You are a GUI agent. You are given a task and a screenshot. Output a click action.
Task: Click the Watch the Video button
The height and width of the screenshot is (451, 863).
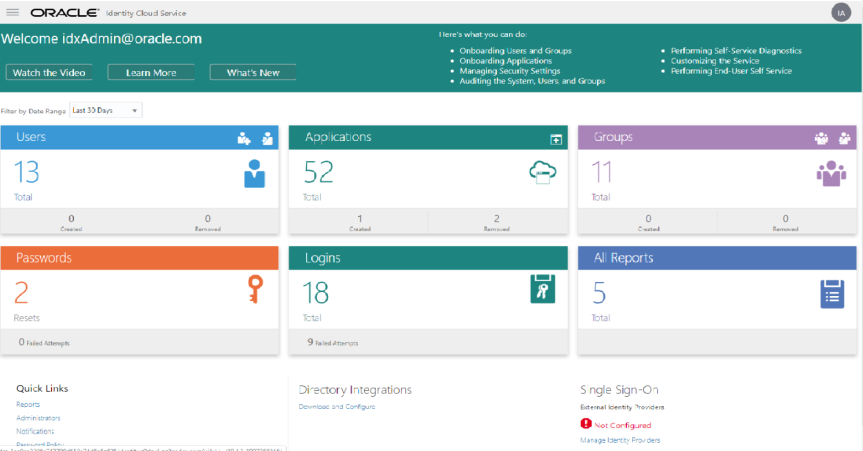point(49,72)
